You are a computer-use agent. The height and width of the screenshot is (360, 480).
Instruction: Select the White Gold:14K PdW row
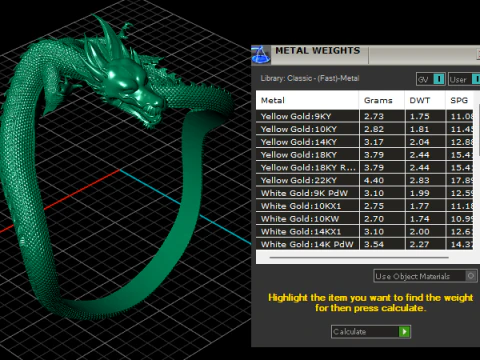click(x=364, y=244)
